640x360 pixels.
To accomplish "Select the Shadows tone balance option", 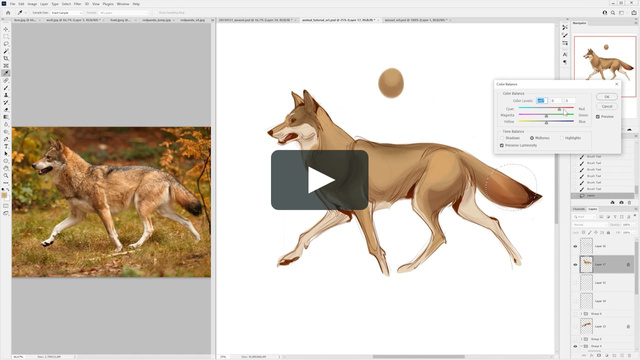I will click(x=502, y=138).
